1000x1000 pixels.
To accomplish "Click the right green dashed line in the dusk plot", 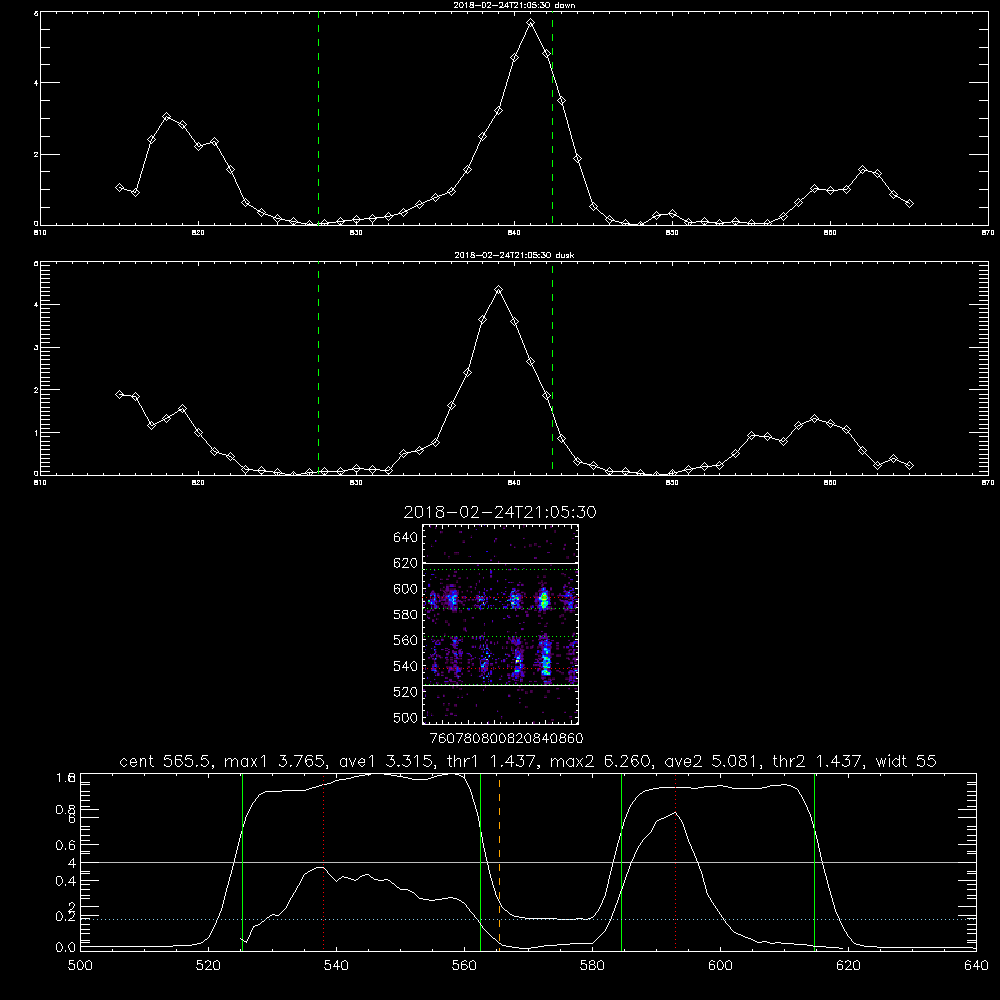I will (x=552, y=368).
